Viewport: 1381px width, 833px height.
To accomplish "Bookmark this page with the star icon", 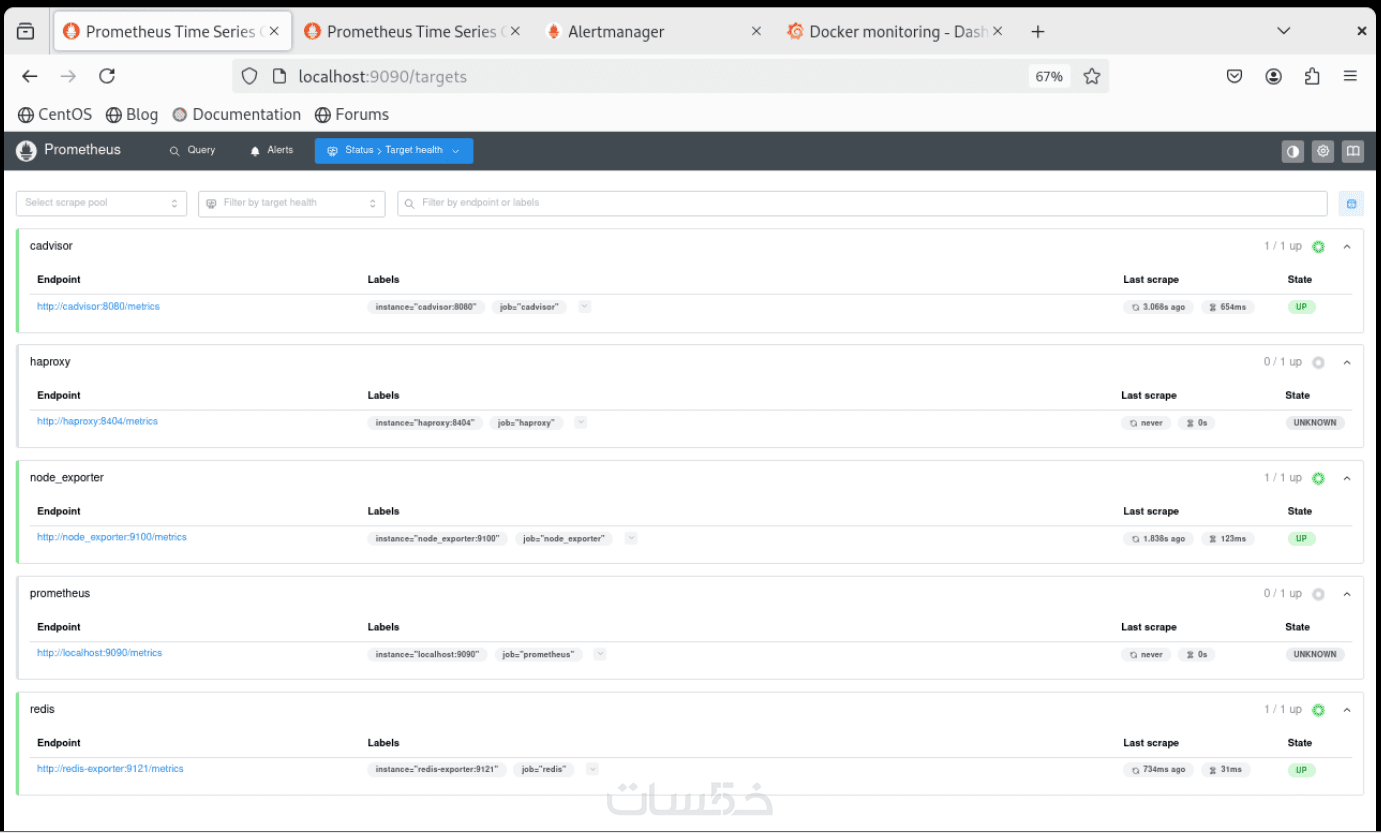I will click(x=1092, y=76).
